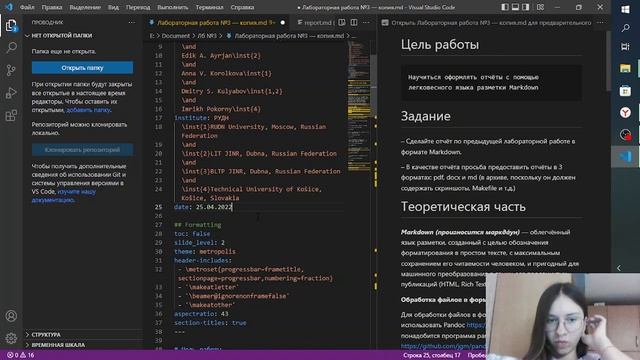Open Windows taskbar search
This screenshot has height=360, width=640.
click(625, 28)
